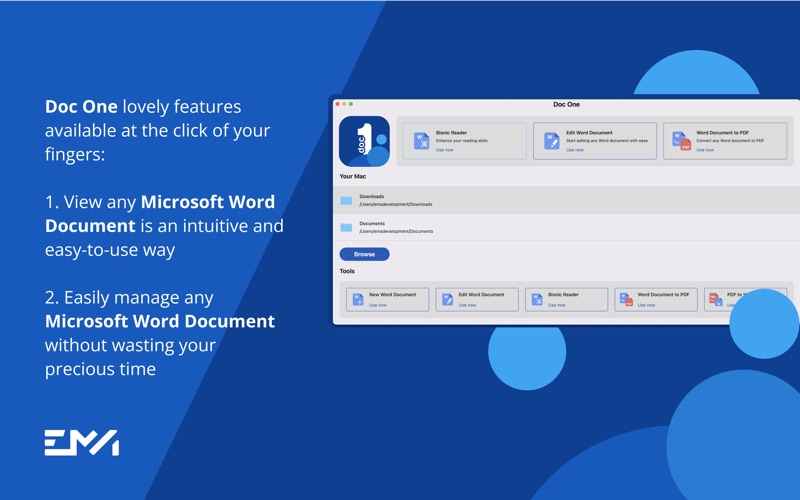800x500 pixels.
Task: Click the Edit Word Document title in the top banner
Action: pyautogui.click(x=589, y=133)
